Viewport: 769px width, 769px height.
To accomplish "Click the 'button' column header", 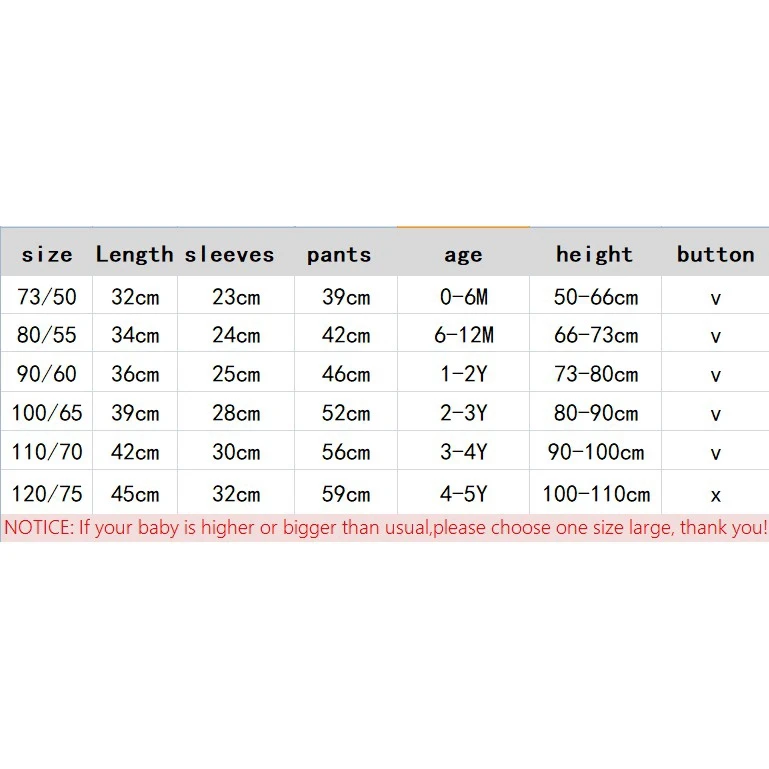I will point(716,254).
